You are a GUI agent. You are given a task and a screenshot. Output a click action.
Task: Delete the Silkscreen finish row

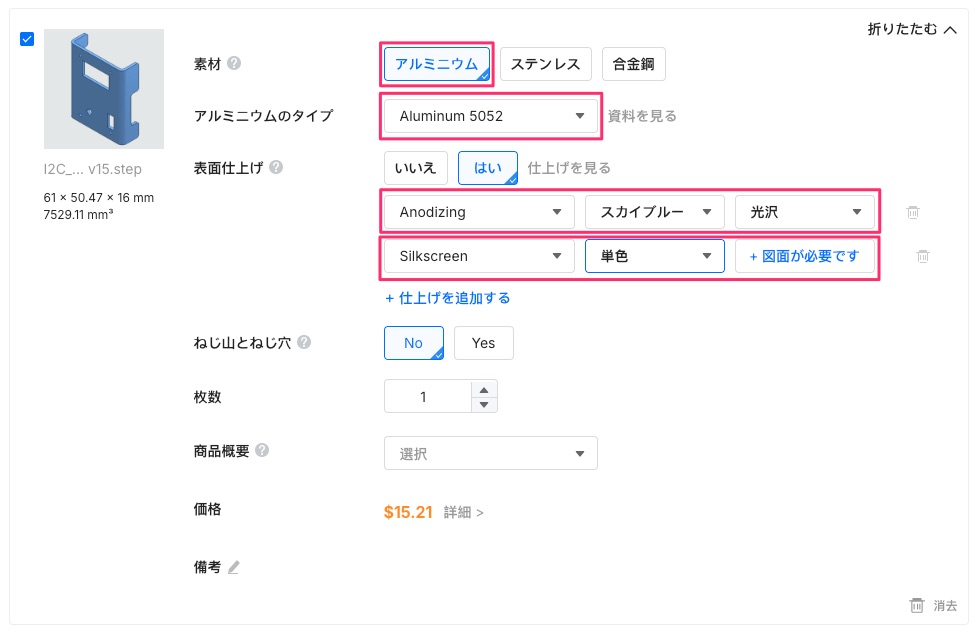[x=923, y=256]
